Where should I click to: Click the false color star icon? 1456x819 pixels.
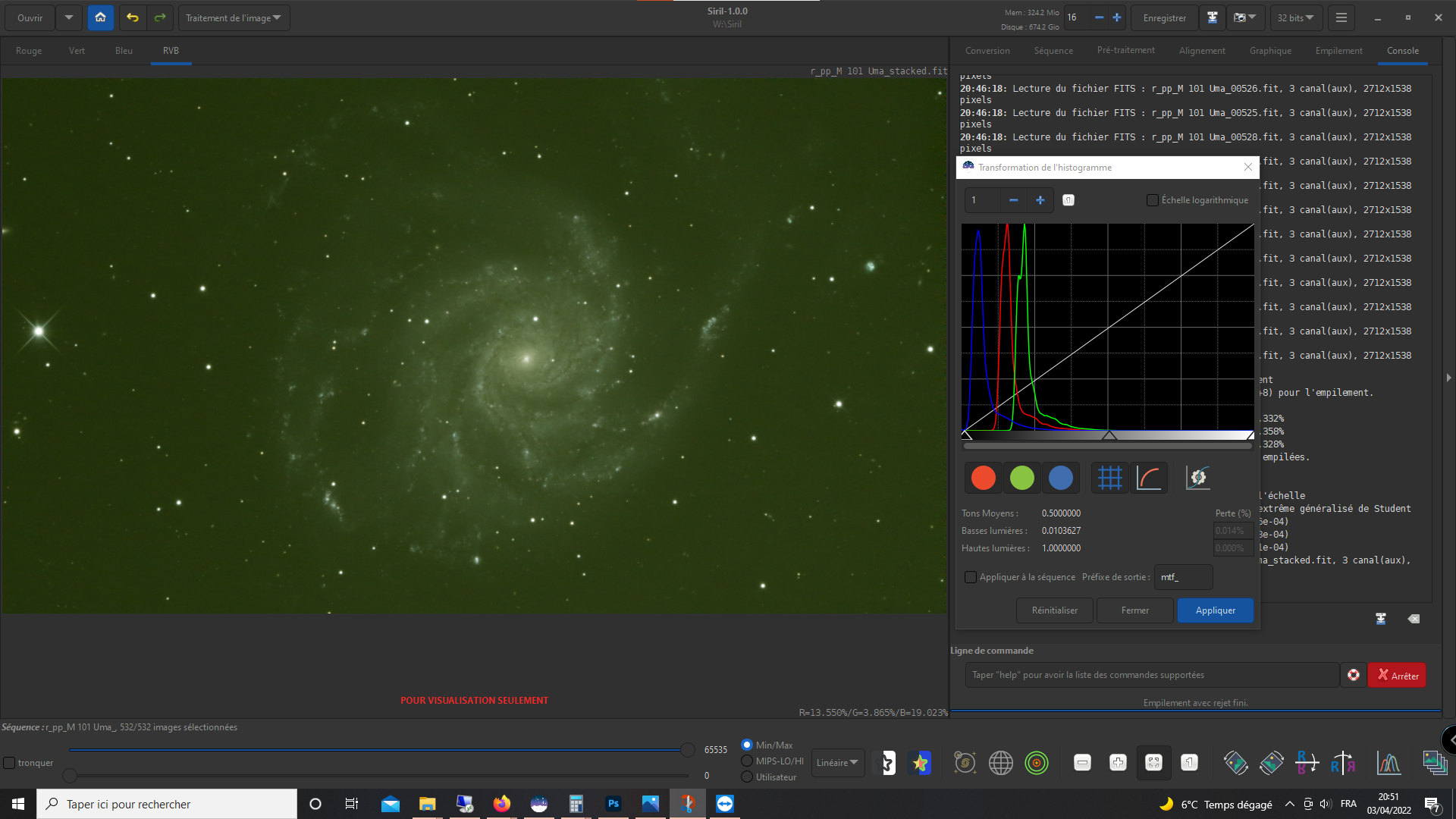[920, 763]
